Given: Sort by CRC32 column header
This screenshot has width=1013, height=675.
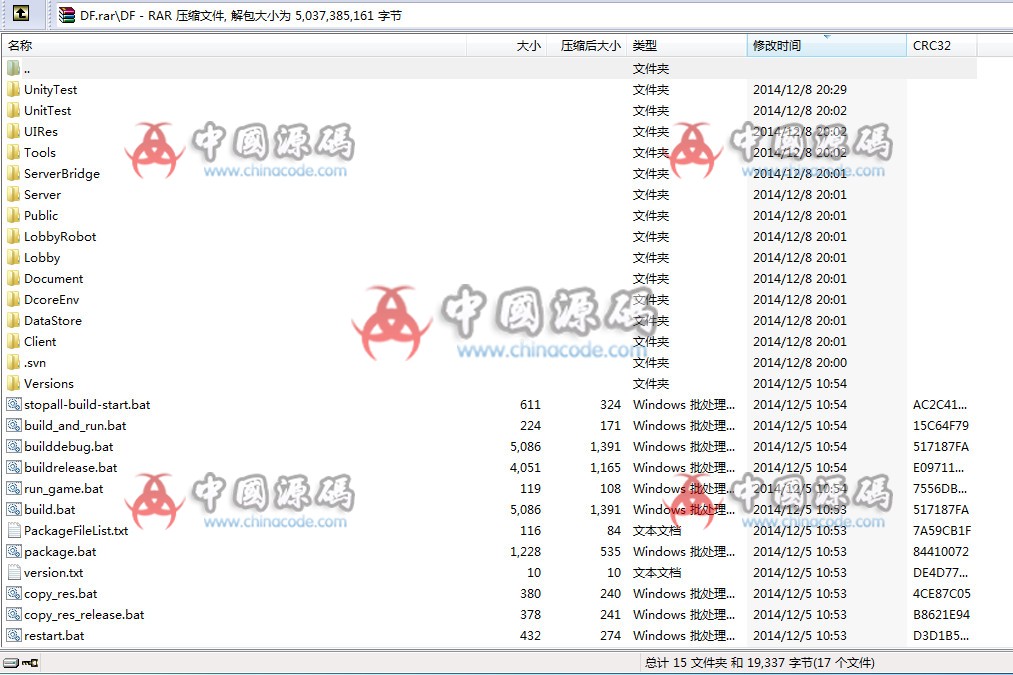Looking at the screenshot, I should point(942,45).
